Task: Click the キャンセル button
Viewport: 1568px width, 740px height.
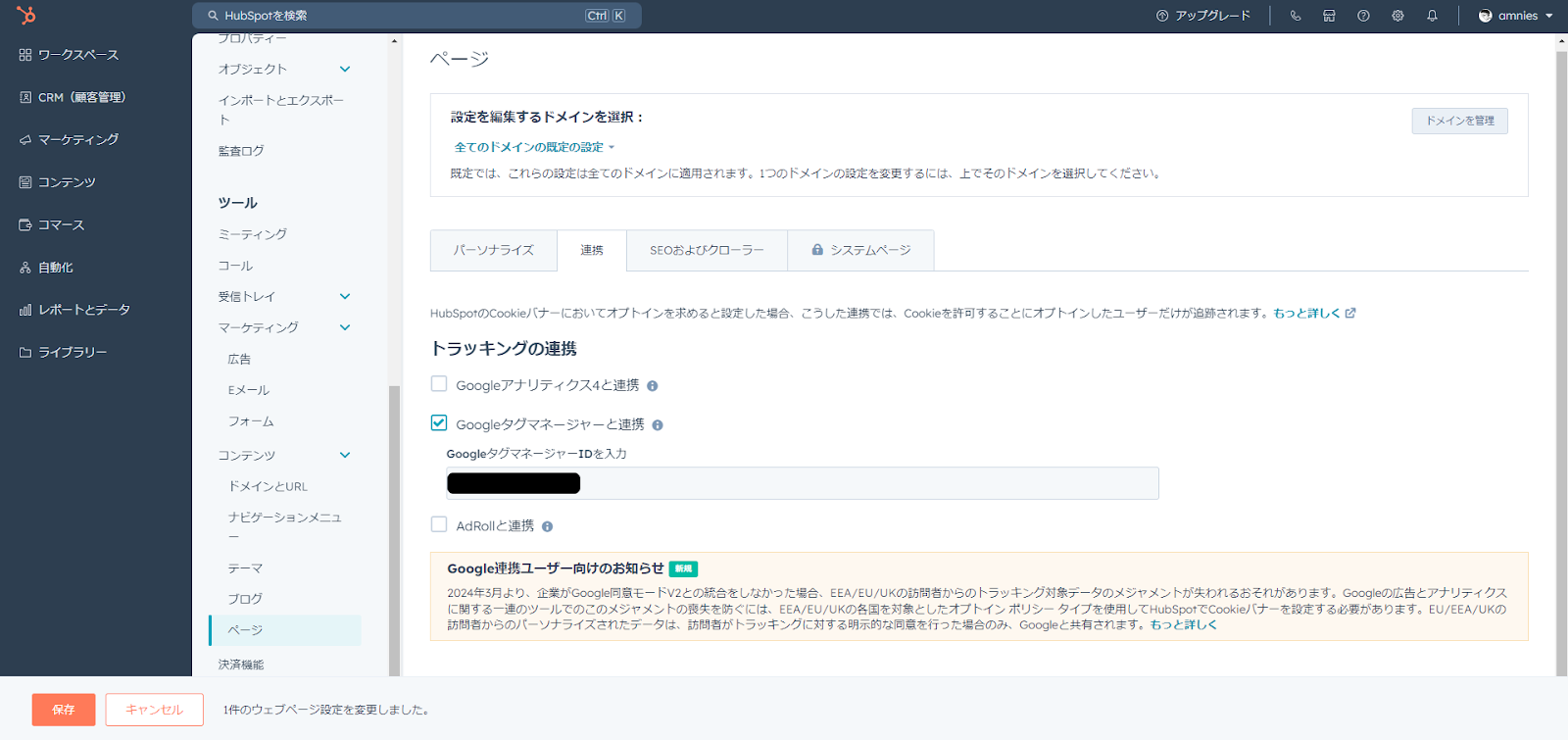Action: (x=155, y=710)
